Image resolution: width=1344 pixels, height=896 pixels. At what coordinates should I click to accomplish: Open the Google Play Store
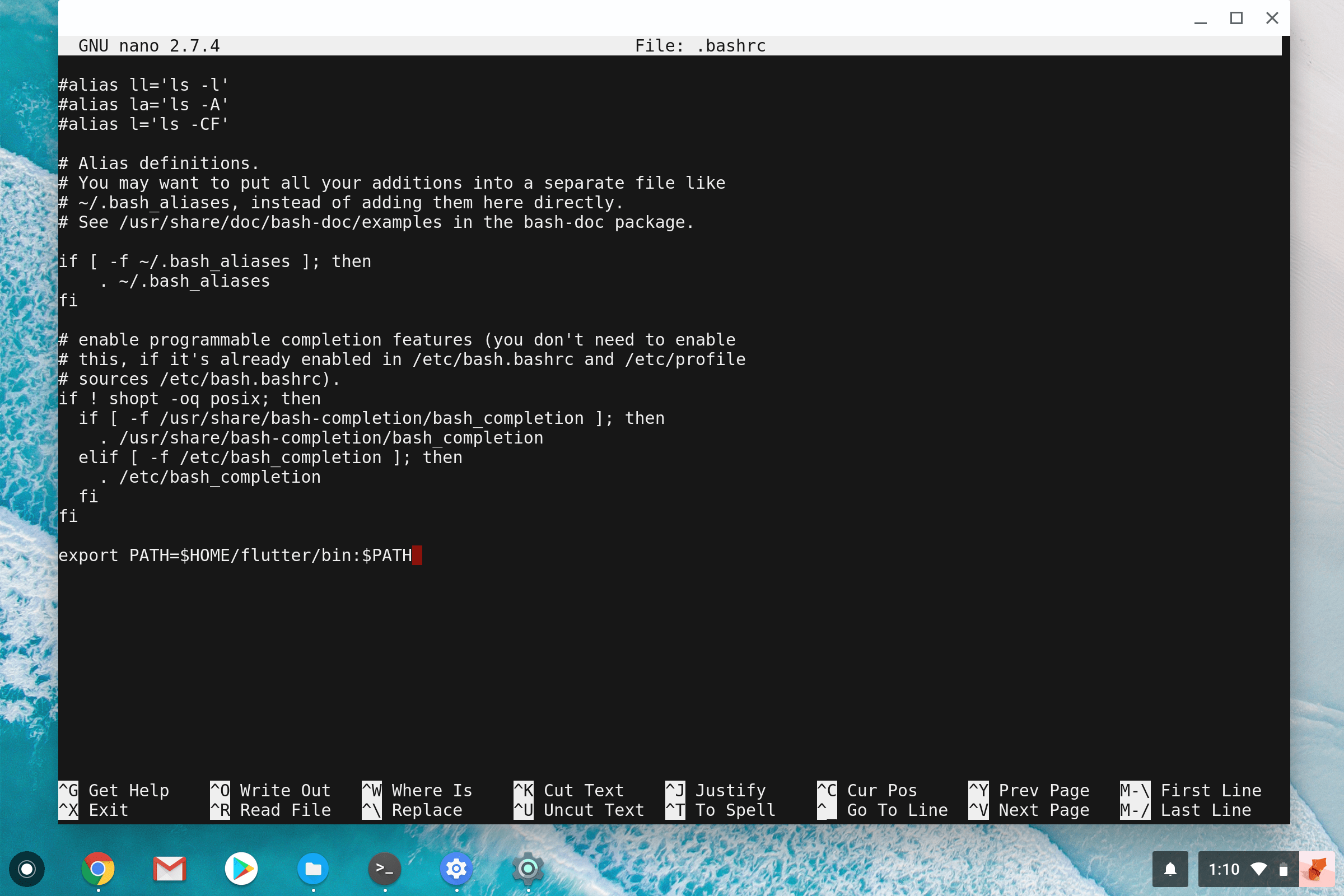tap(241, 869)
